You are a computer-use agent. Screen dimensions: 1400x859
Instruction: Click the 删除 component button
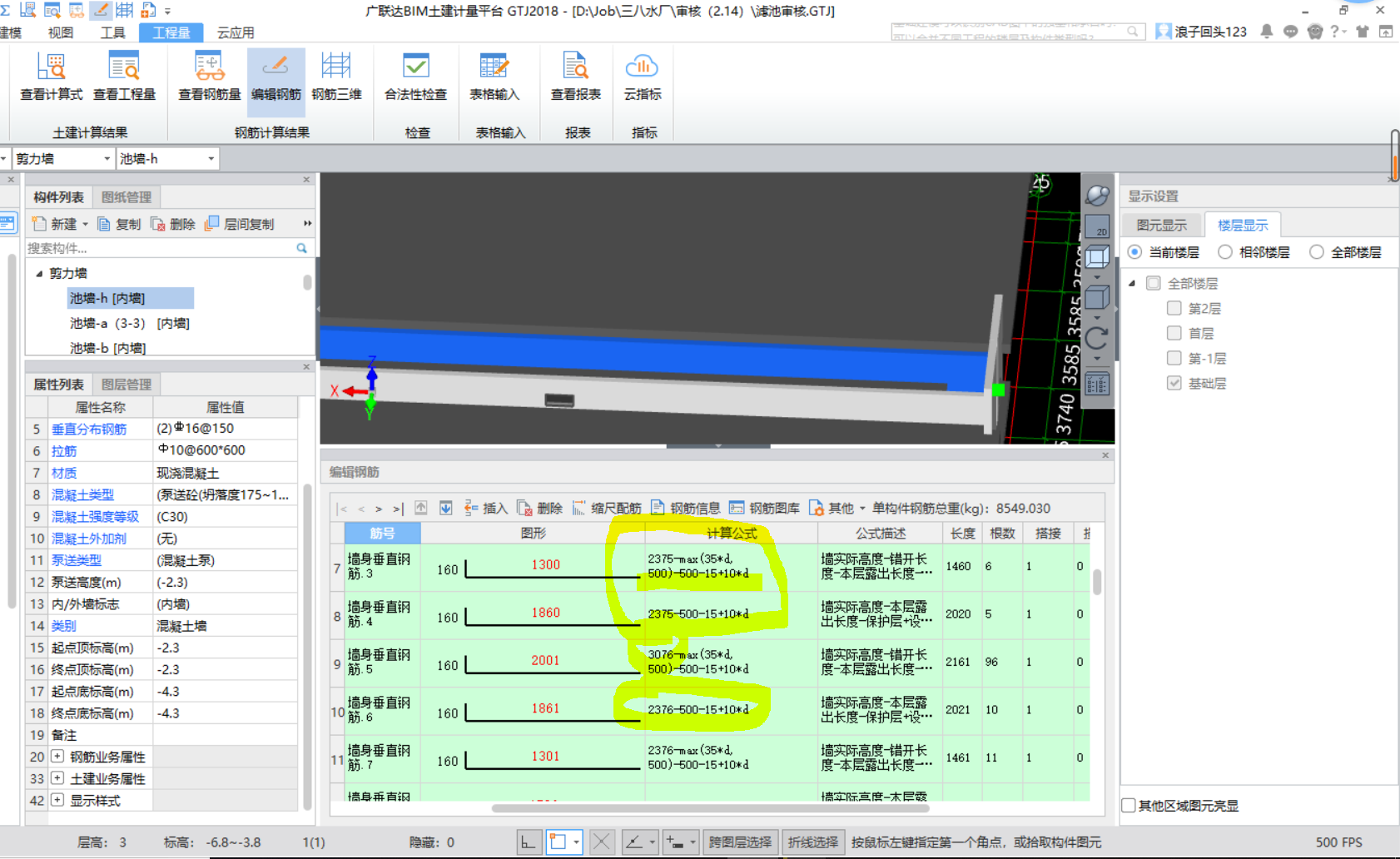pyautogui.click(x=173, y=224)
